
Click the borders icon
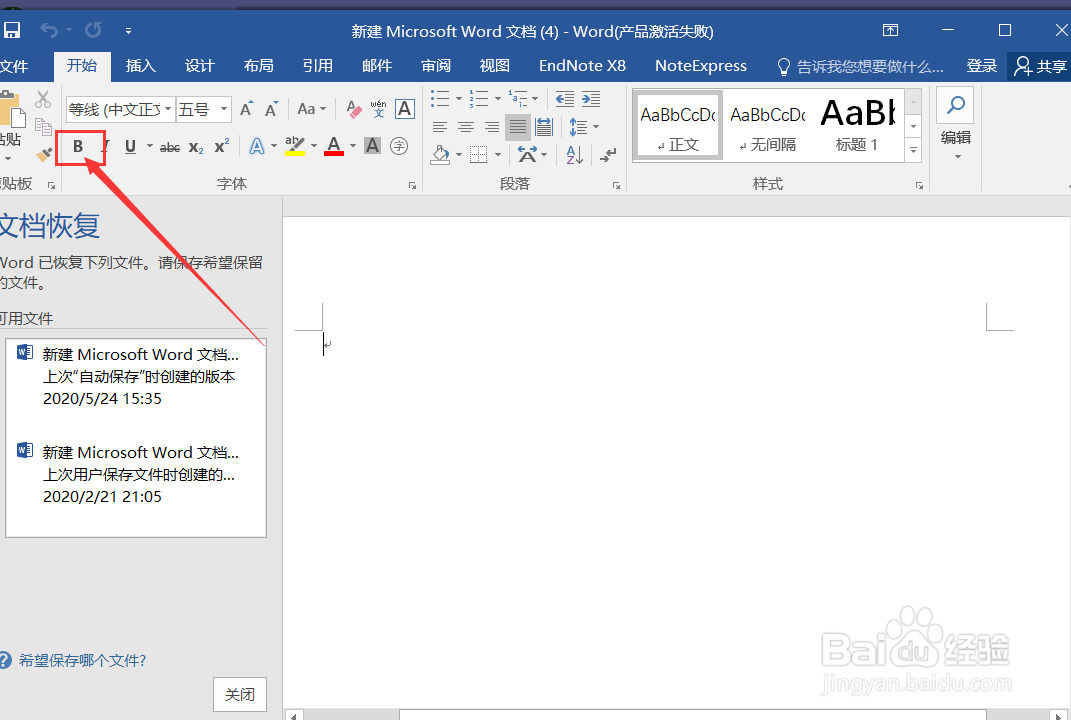(479, 155)
